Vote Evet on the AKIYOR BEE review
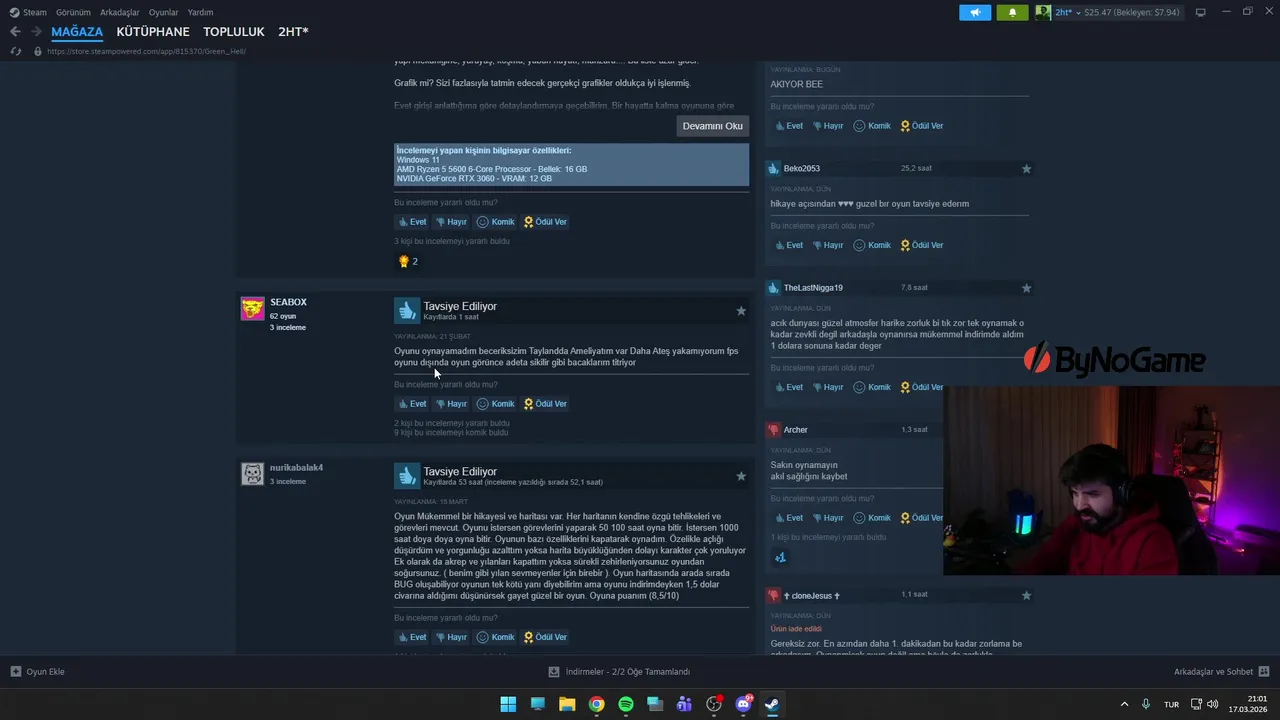This screenshot has height=720, width=1280. pos(789,126)
